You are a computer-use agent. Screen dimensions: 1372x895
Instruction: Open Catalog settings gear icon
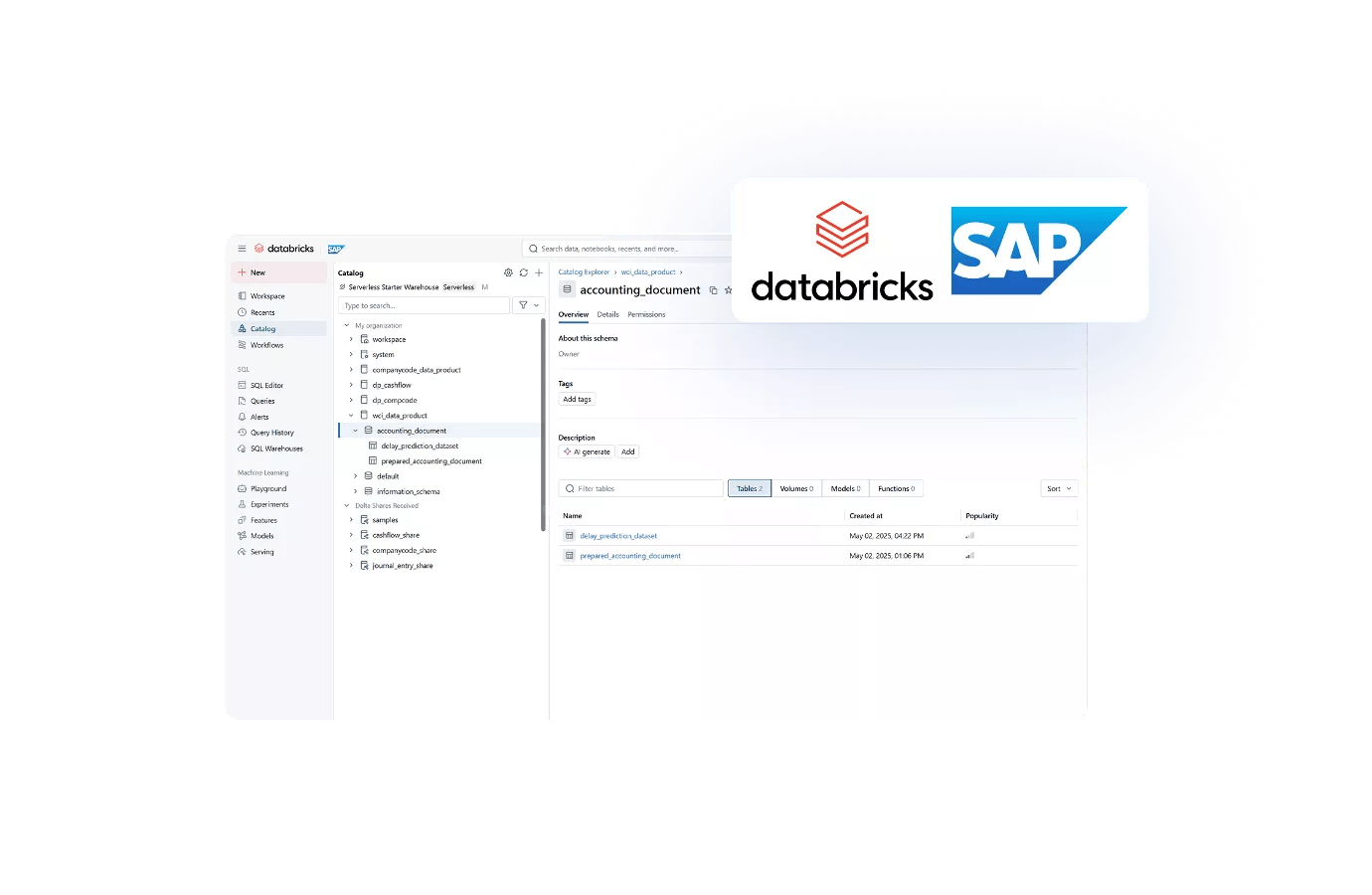coord(508,272)
